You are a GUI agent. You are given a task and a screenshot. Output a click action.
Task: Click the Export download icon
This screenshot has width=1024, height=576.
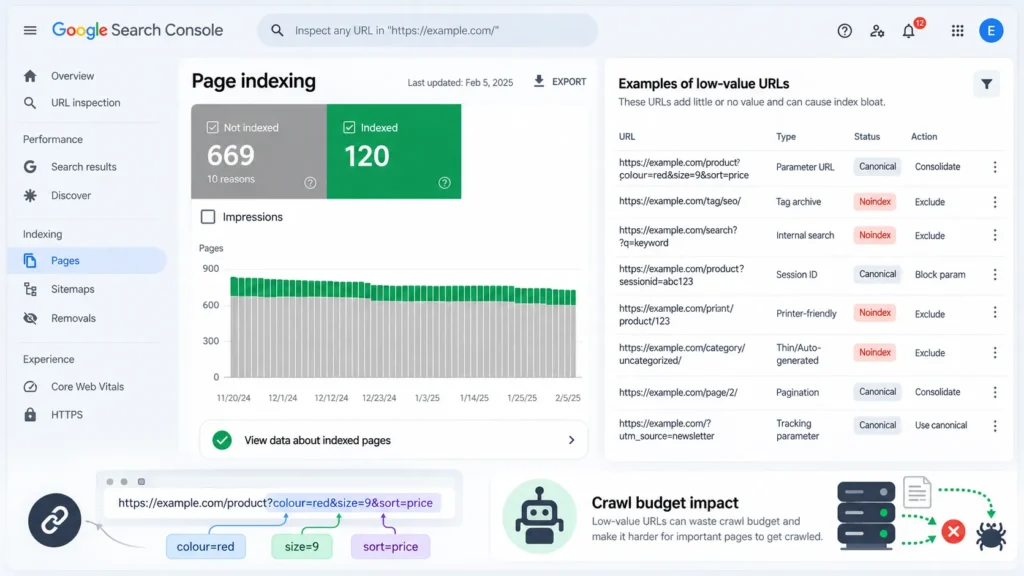539,81
